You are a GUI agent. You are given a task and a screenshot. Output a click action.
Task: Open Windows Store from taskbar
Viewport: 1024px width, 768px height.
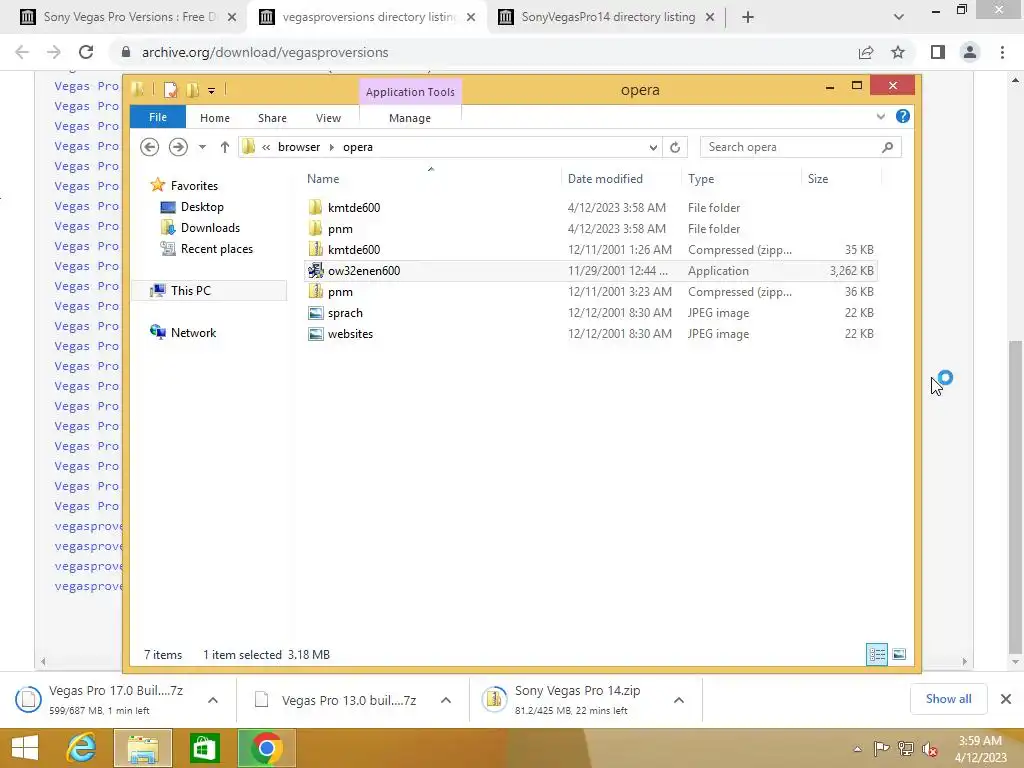pos(204,748)
